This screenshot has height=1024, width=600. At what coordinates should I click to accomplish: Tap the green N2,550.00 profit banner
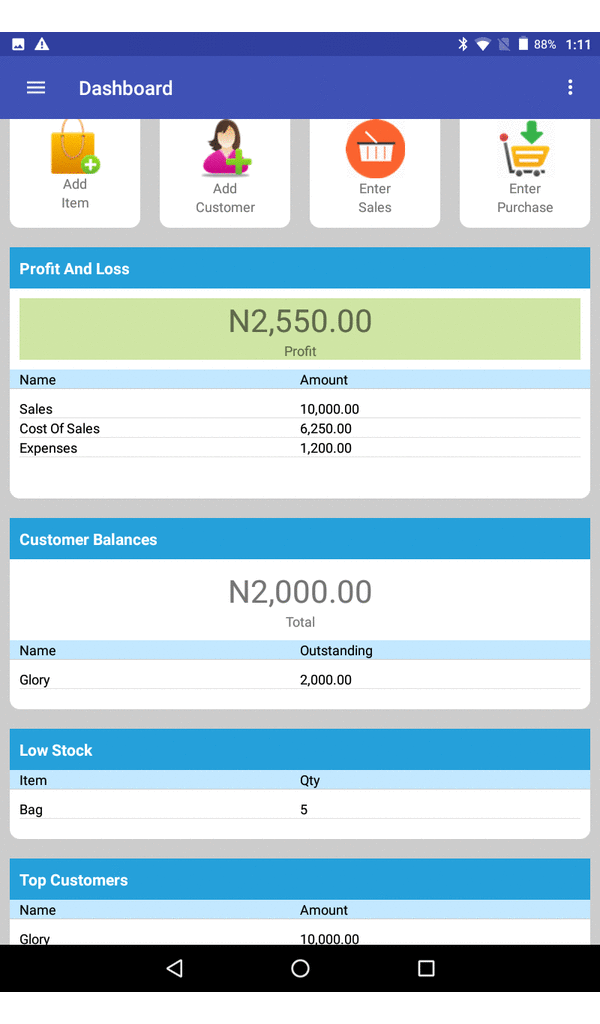click(300, 329)
